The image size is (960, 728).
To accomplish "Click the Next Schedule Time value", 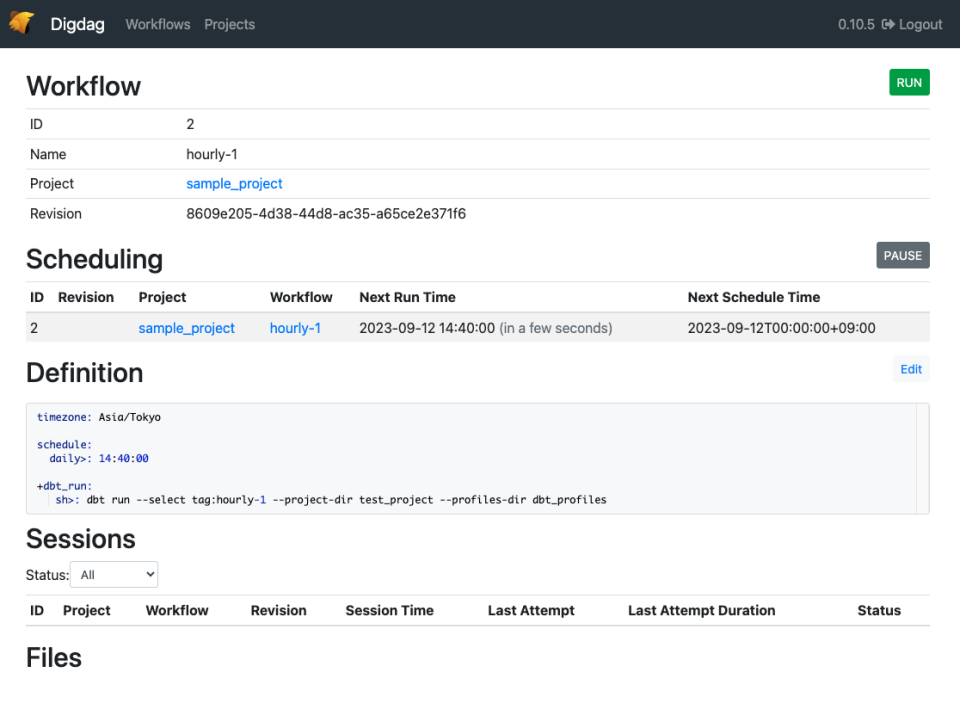I will (781, 328).
